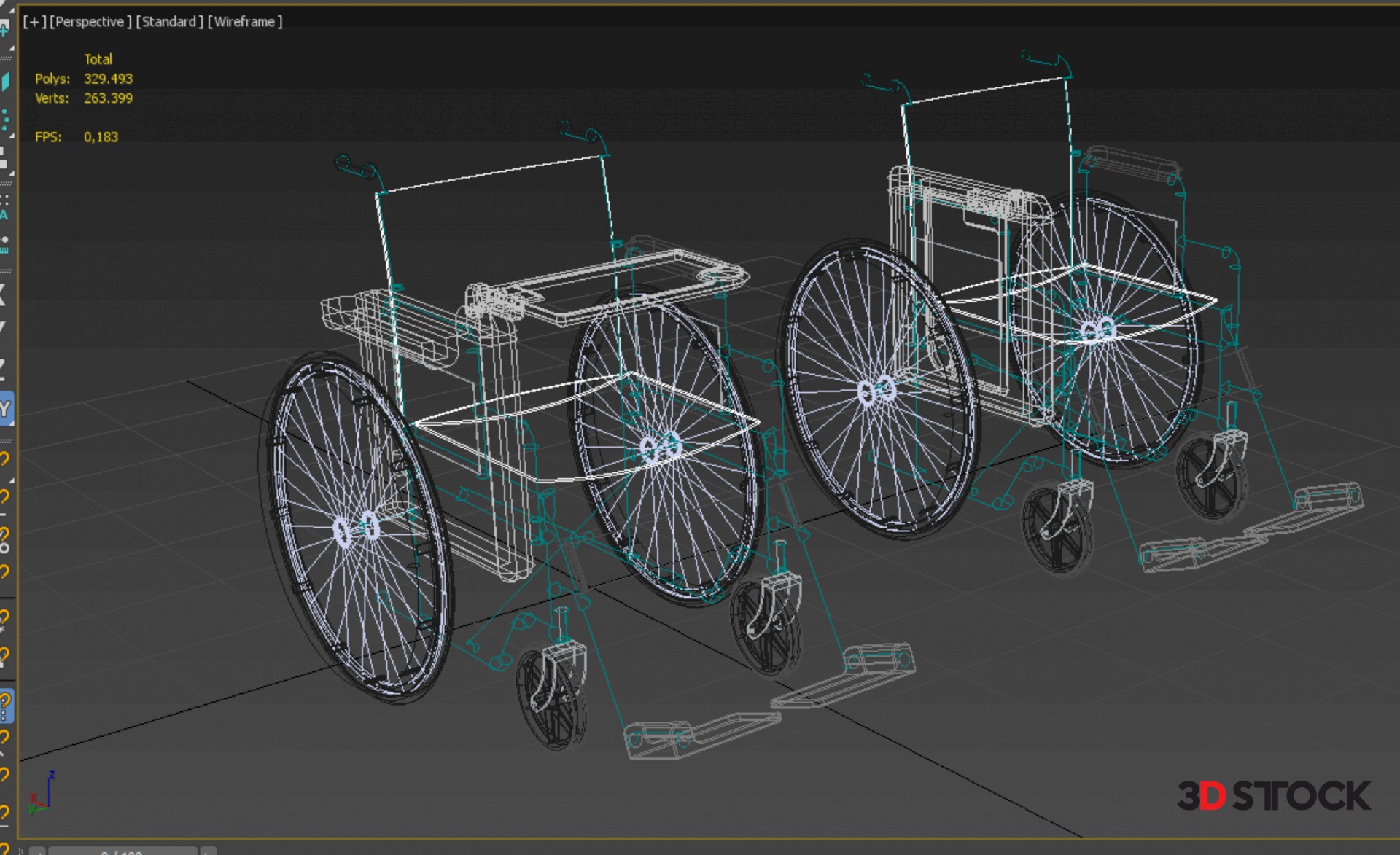Click the 3D Stock watermark logo
This screenshot has height=855, width=1400.
(1273, 796)
